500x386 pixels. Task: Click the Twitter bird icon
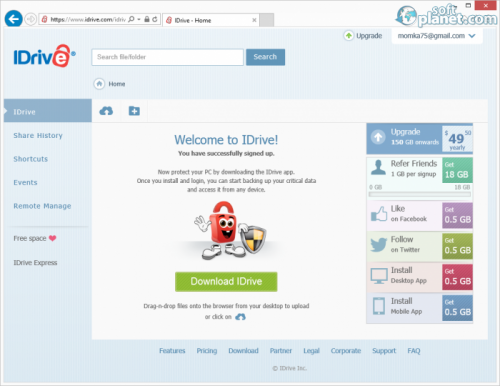point(379,245)
